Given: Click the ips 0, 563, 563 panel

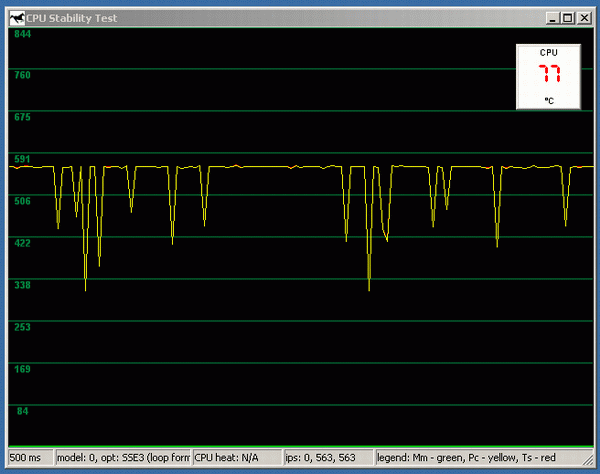Looking at the screenshot, I should [321, 457].
